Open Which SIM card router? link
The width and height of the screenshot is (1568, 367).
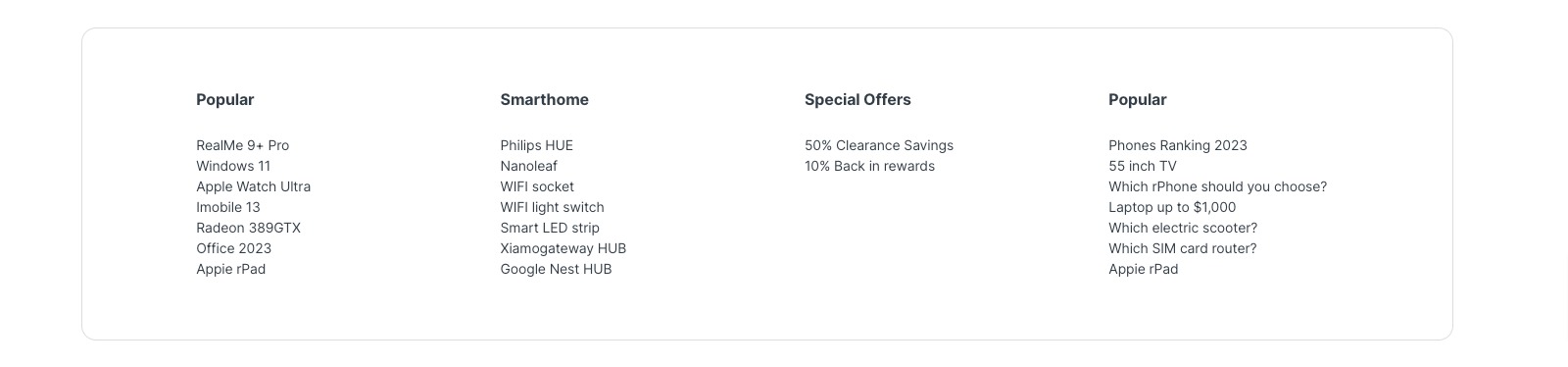1182,248
